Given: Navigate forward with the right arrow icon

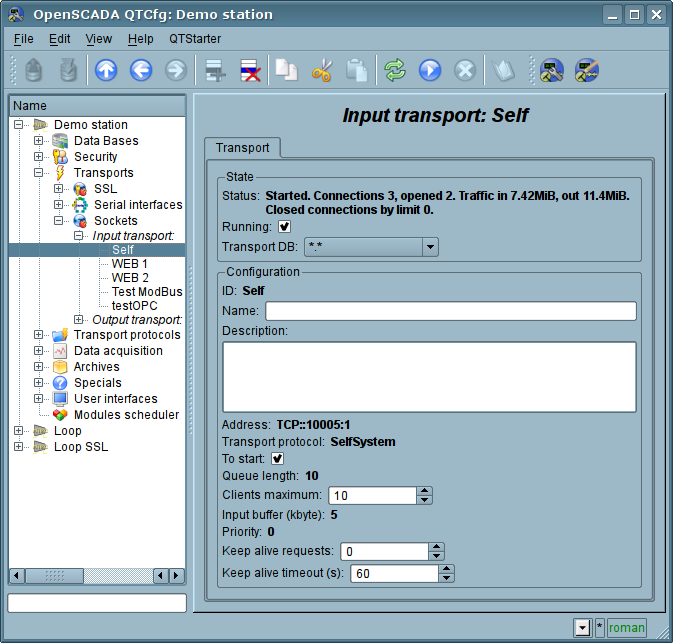Looking at the screenshot, I should click(176, 70).
